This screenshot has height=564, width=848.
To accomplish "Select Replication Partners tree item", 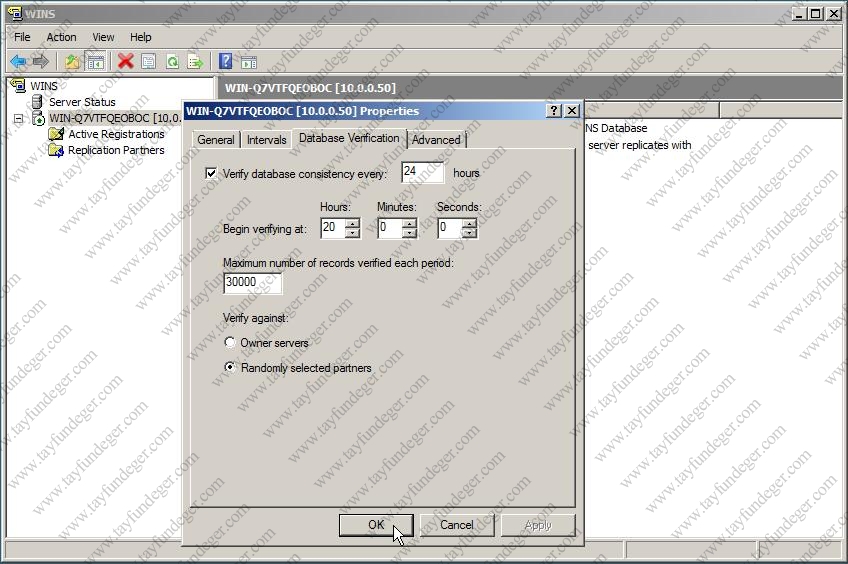I will (x=116, y=150).
